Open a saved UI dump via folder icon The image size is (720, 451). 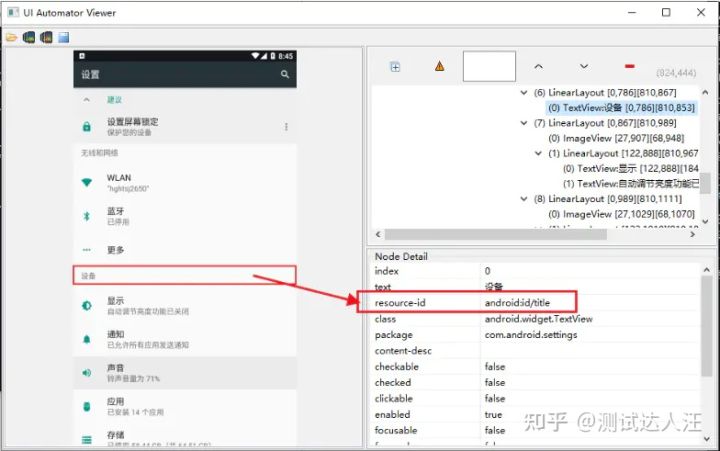11,37
